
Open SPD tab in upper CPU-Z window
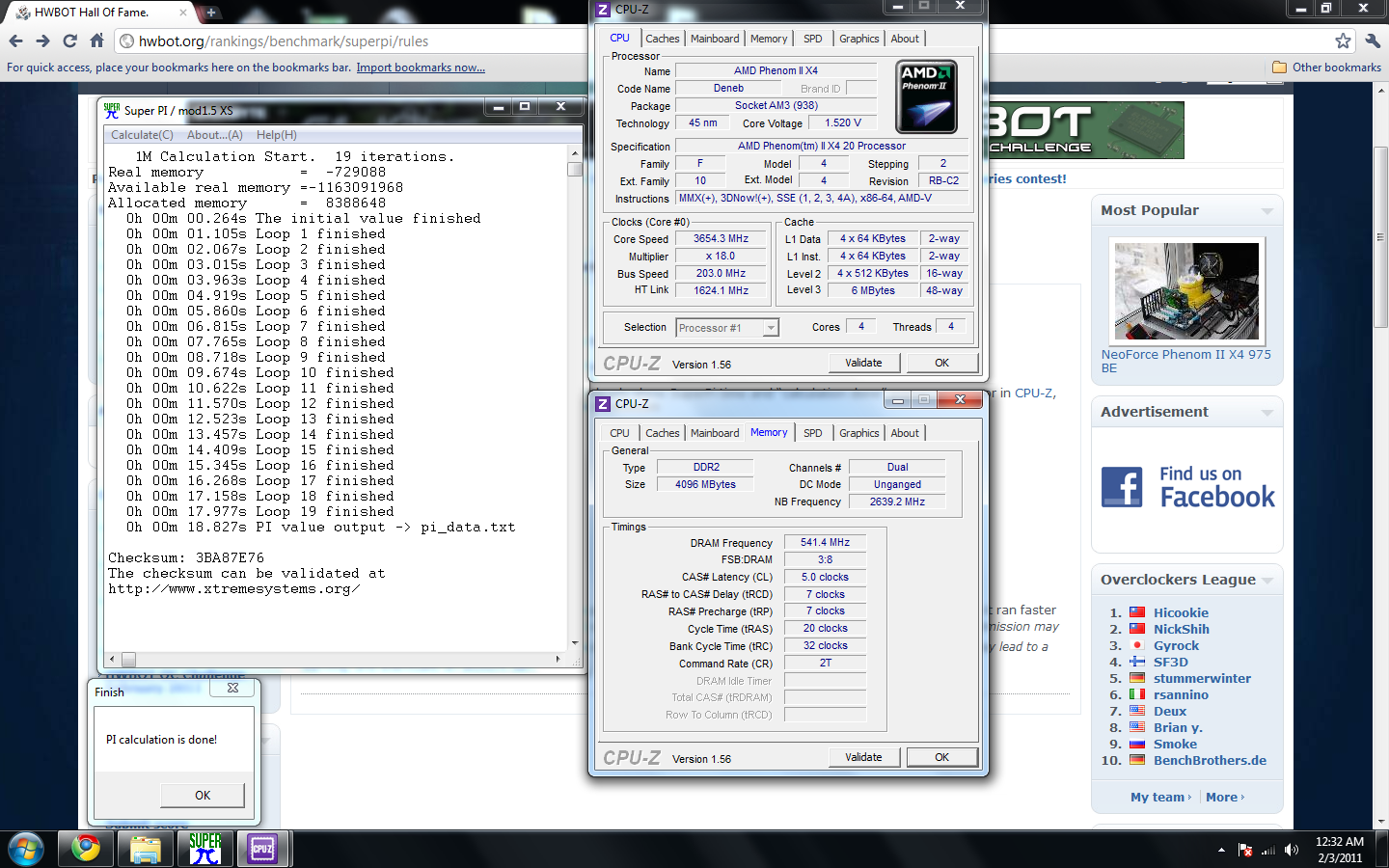(813, 39)
